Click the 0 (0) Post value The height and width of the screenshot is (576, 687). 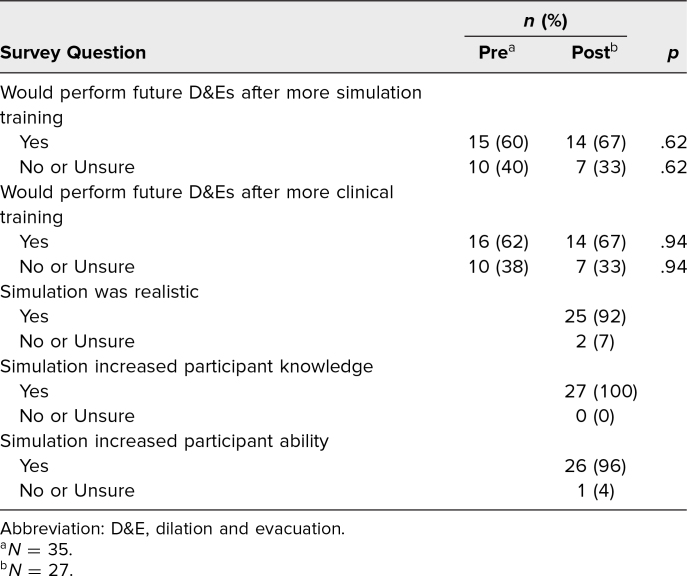click(595, 416)
